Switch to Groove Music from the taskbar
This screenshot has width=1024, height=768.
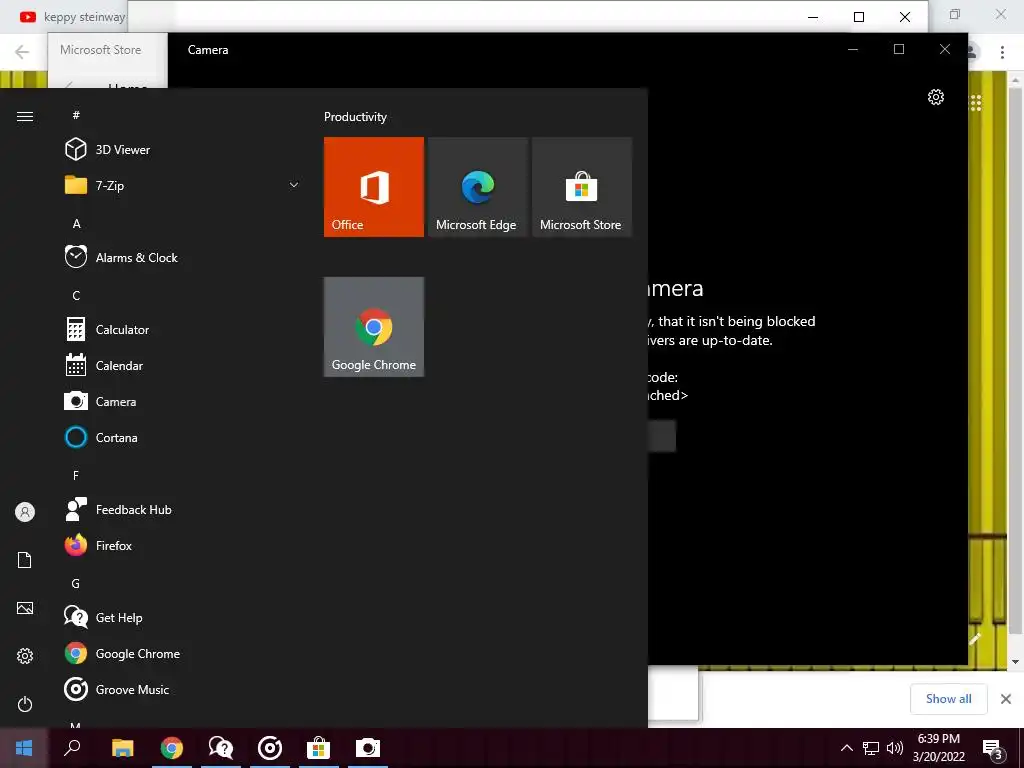click(270, 748)
